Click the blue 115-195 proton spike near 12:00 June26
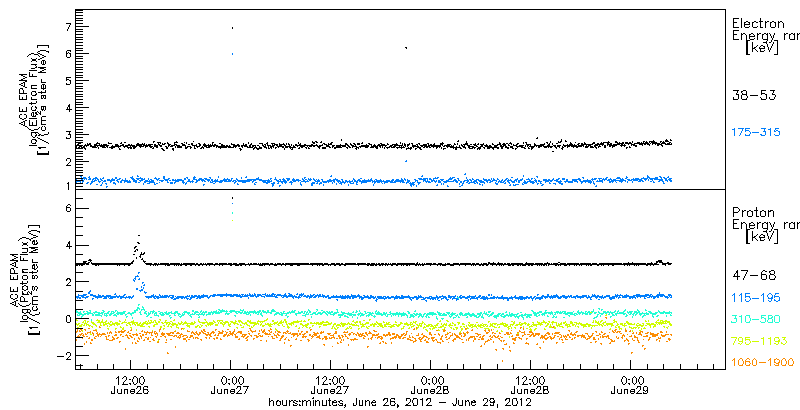Screen dimensions: 800x410 pos(139,283)
